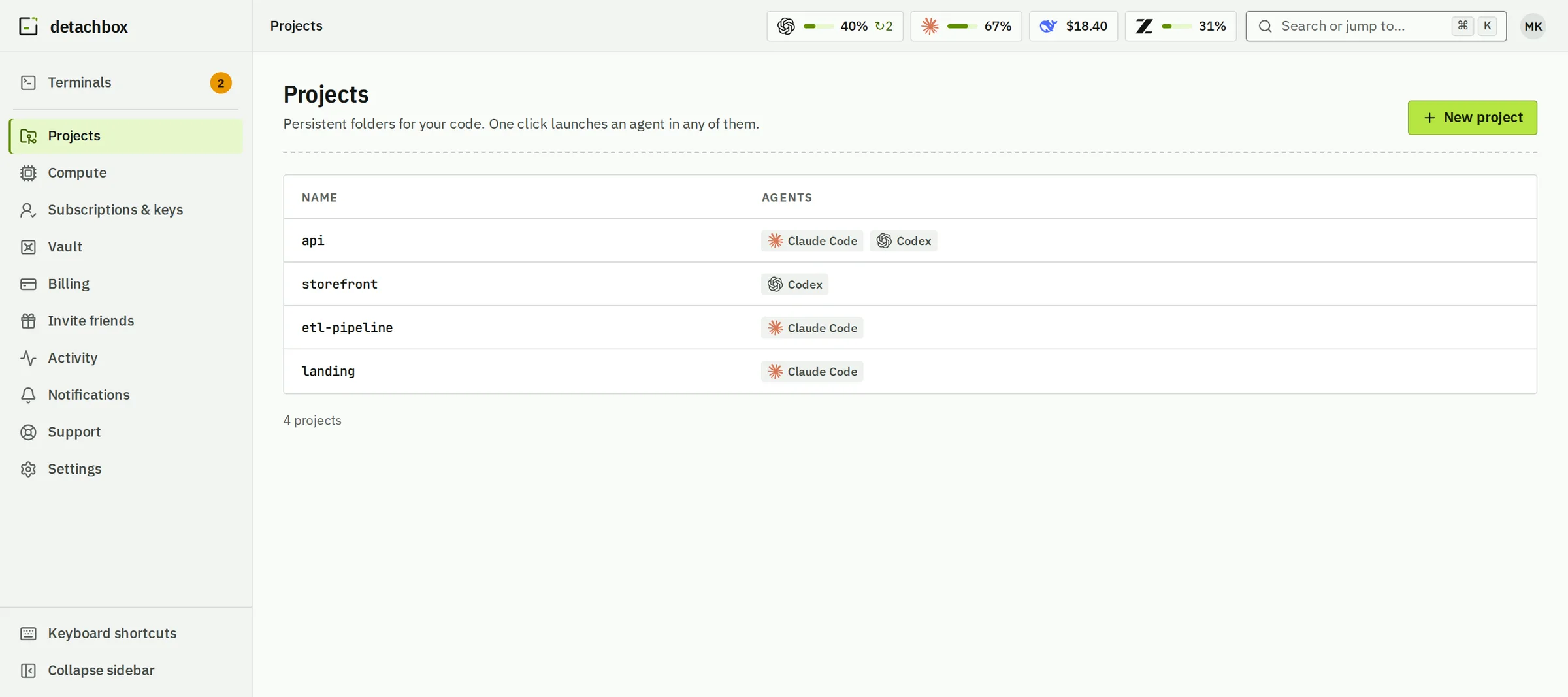Click the Collapse sidebar icon
1568x697 pixels.
(28, 671)
